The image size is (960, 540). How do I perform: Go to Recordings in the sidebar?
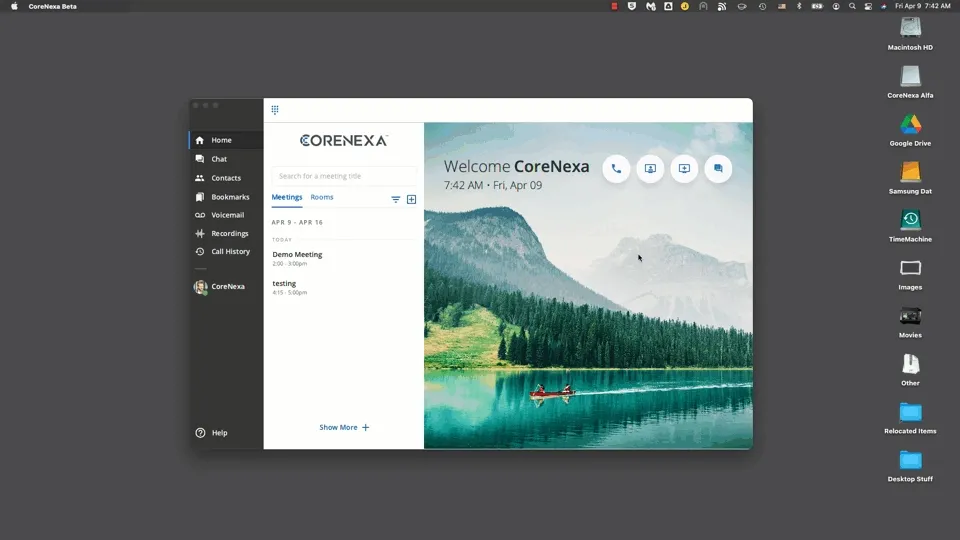[229, 234]
